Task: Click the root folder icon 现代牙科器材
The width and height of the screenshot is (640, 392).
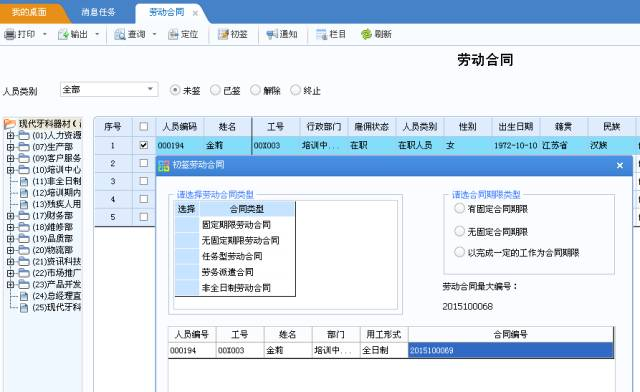Action: tap(10, 123)
